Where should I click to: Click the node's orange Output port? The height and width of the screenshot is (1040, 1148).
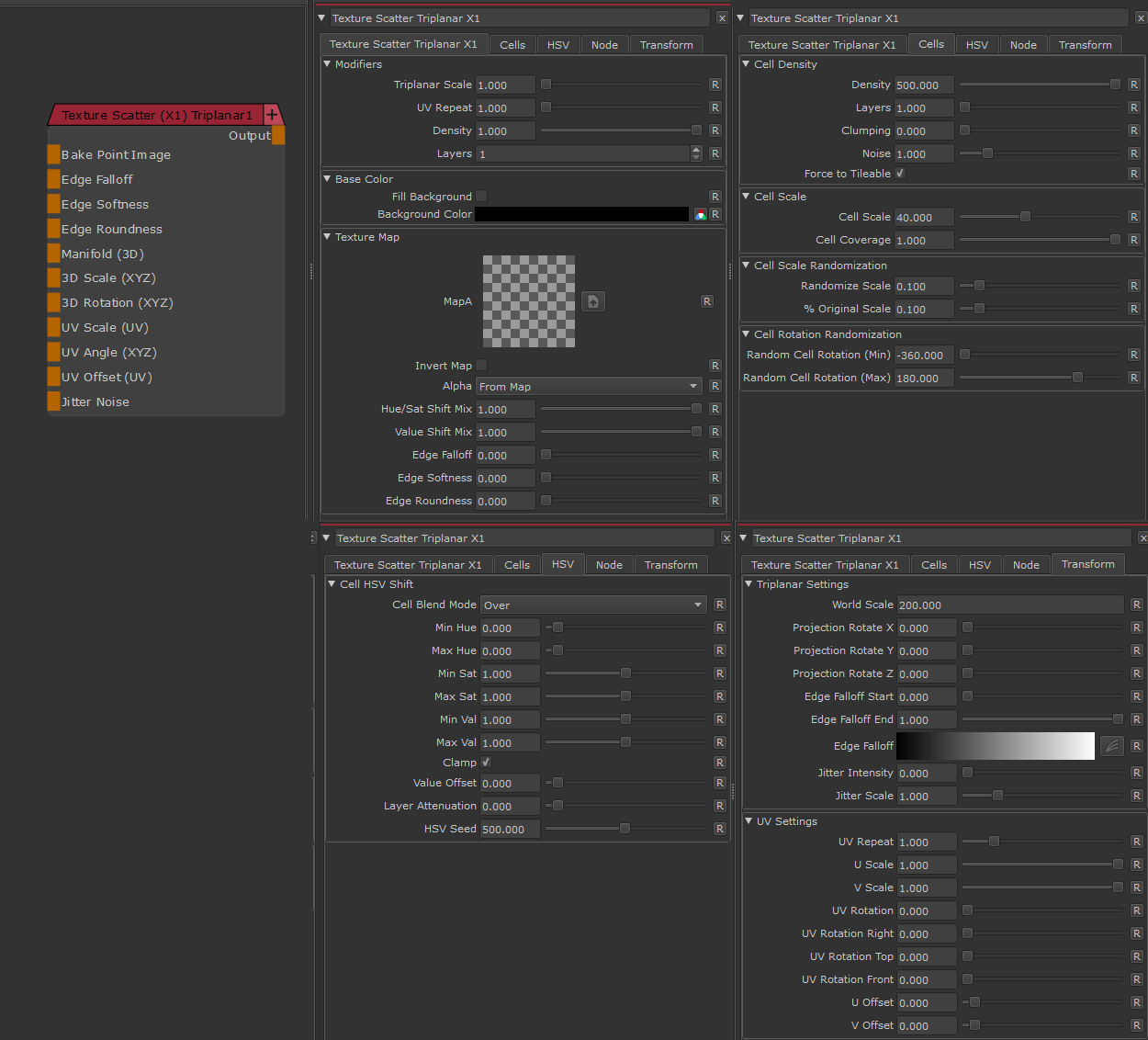277,135
